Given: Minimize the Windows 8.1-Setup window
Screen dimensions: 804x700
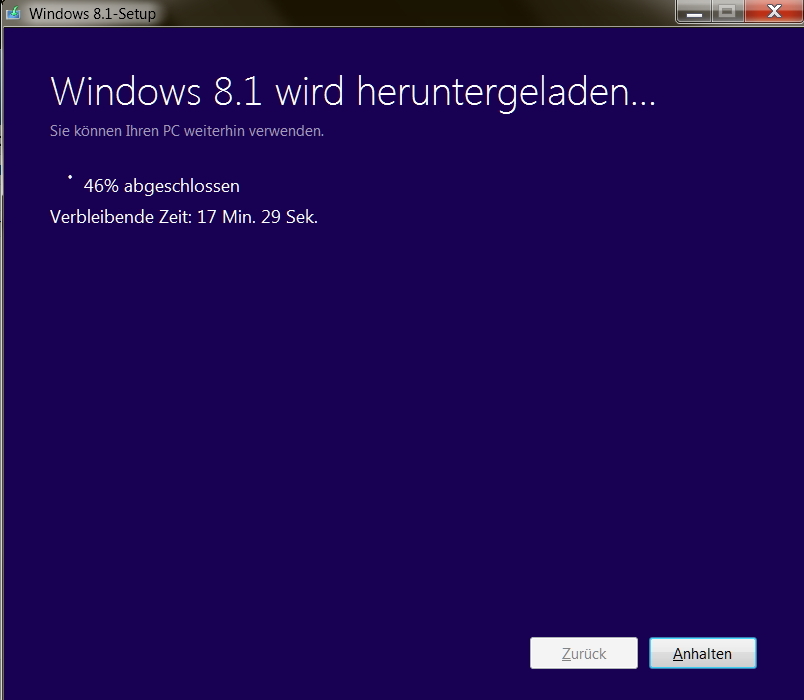Looking at the screenshot, I should [x=694, y=11].
